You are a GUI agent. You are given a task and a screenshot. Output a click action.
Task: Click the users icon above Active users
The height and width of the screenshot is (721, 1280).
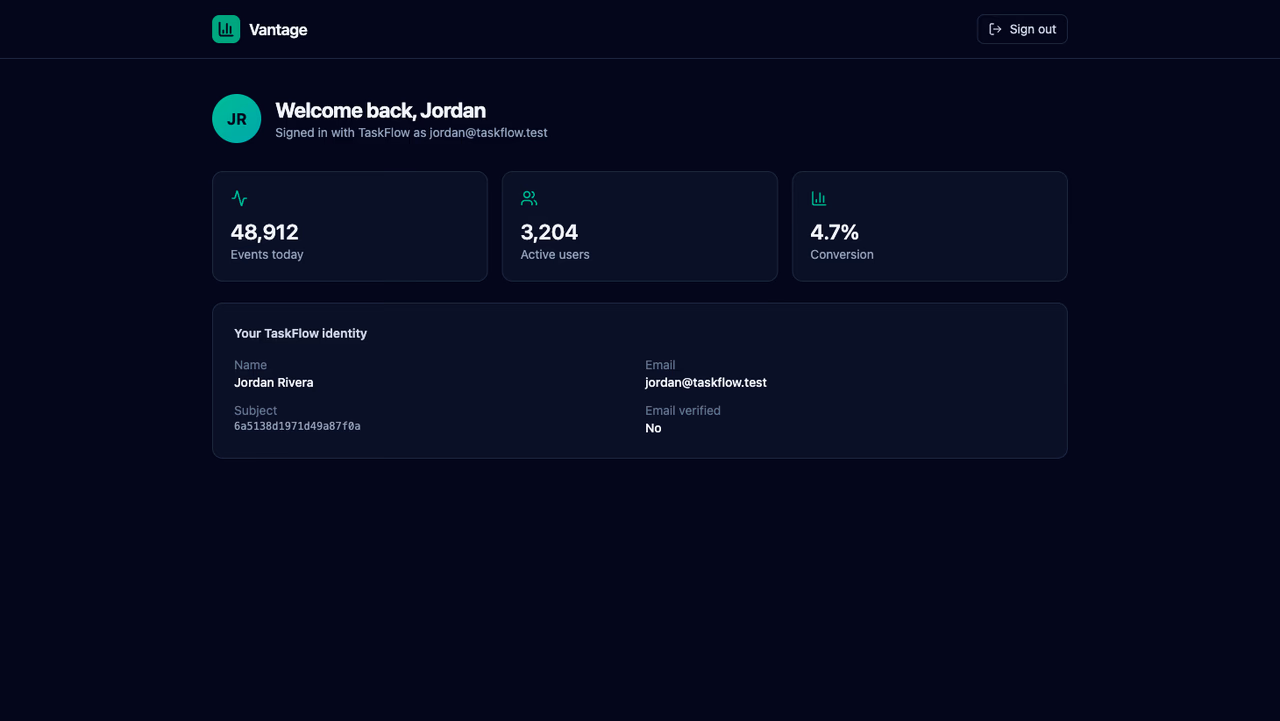point(529,198)
